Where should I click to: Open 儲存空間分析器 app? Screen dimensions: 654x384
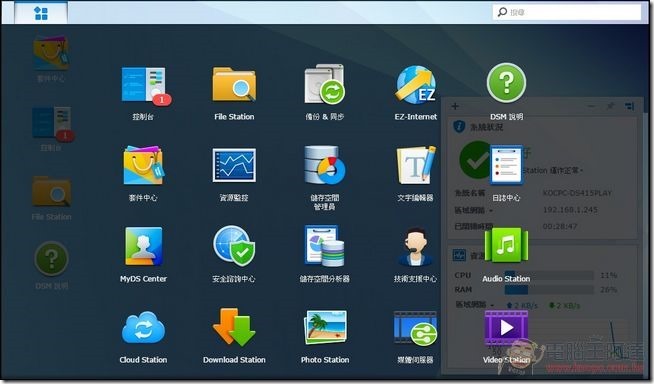click(324, 255)
